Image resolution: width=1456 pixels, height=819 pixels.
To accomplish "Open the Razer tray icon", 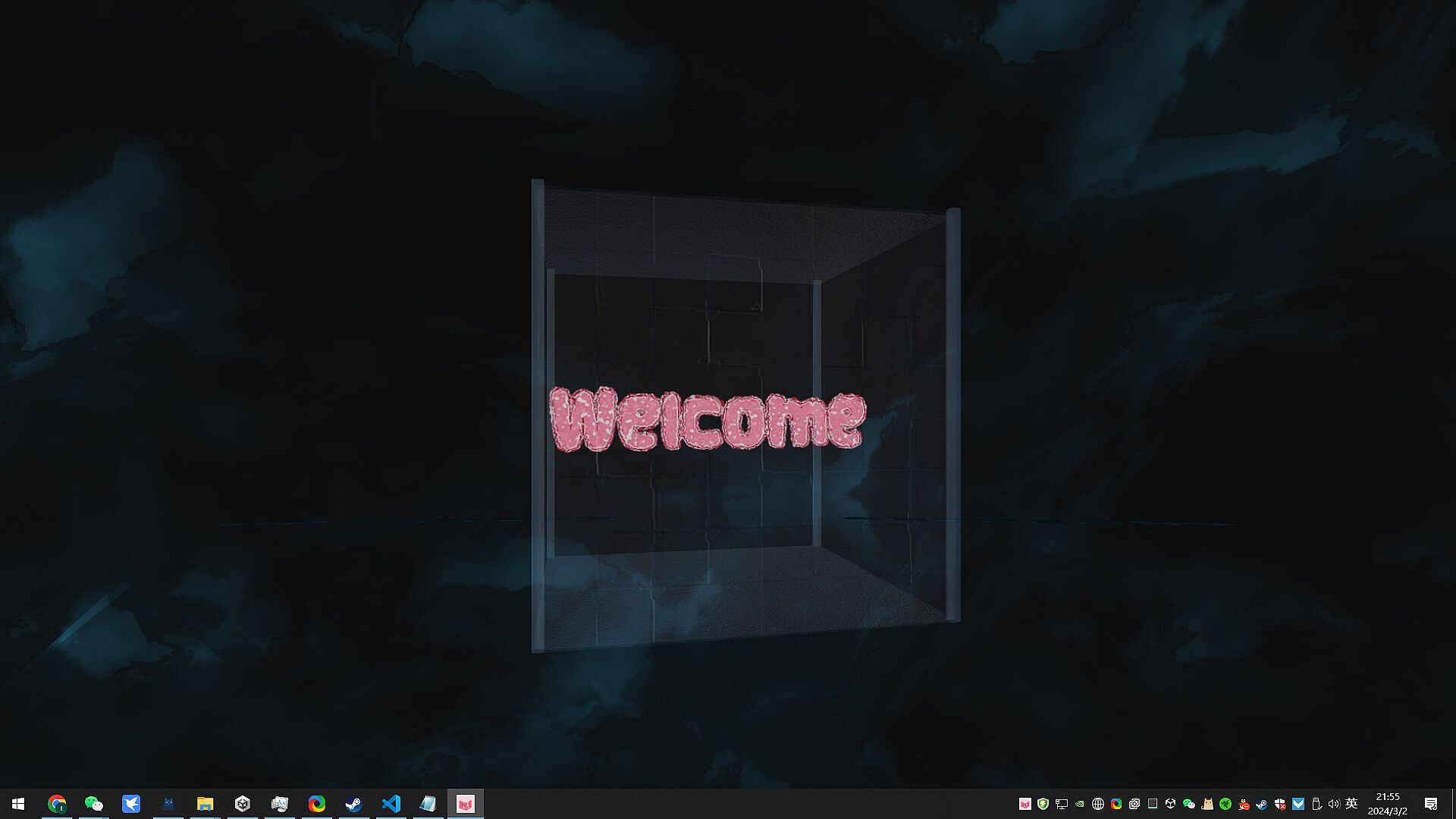I will [x=1225, y=804].
